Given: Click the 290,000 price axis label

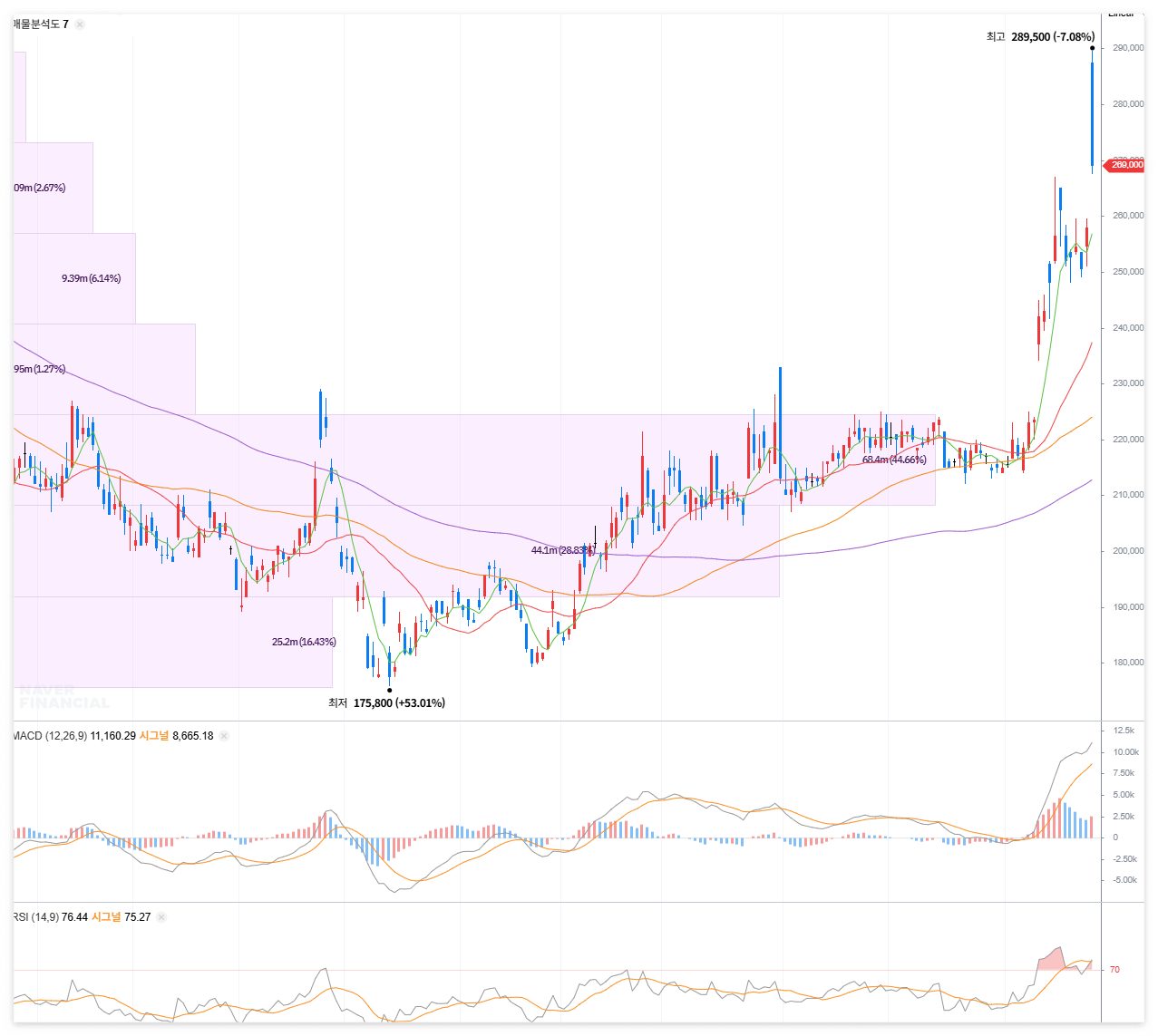Looking at the screenshot, I should (x=1127, y=48).
